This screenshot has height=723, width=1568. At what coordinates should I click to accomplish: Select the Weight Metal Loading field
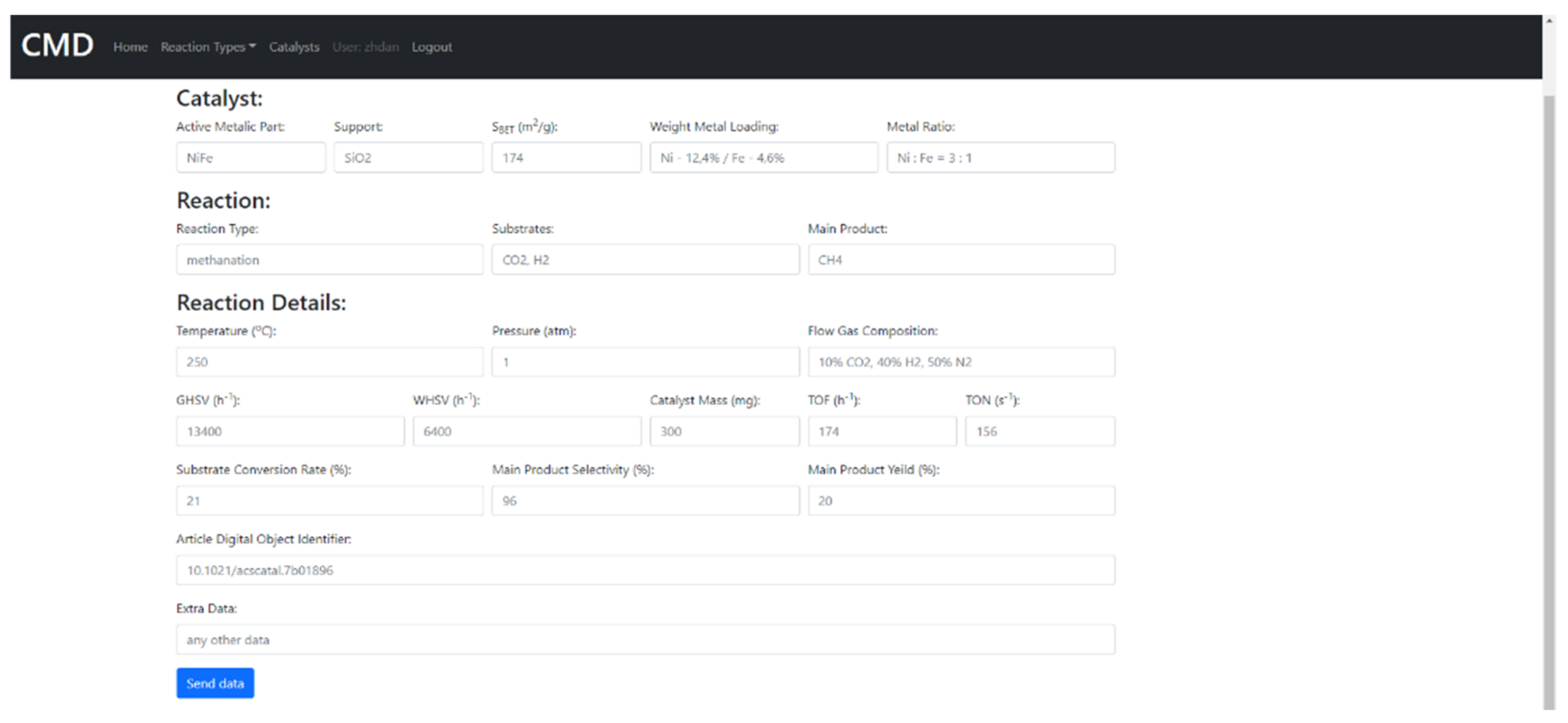(763, 158)
